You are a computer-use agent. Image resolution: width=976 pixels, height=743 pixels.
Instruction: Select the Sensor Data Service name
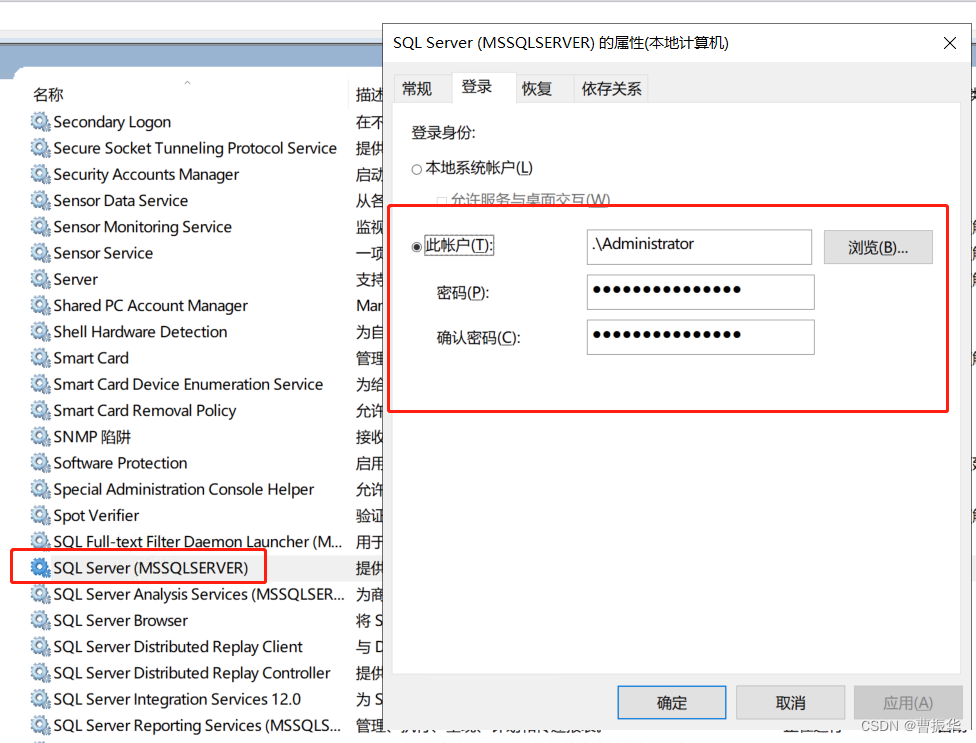[x=121, y=200]
